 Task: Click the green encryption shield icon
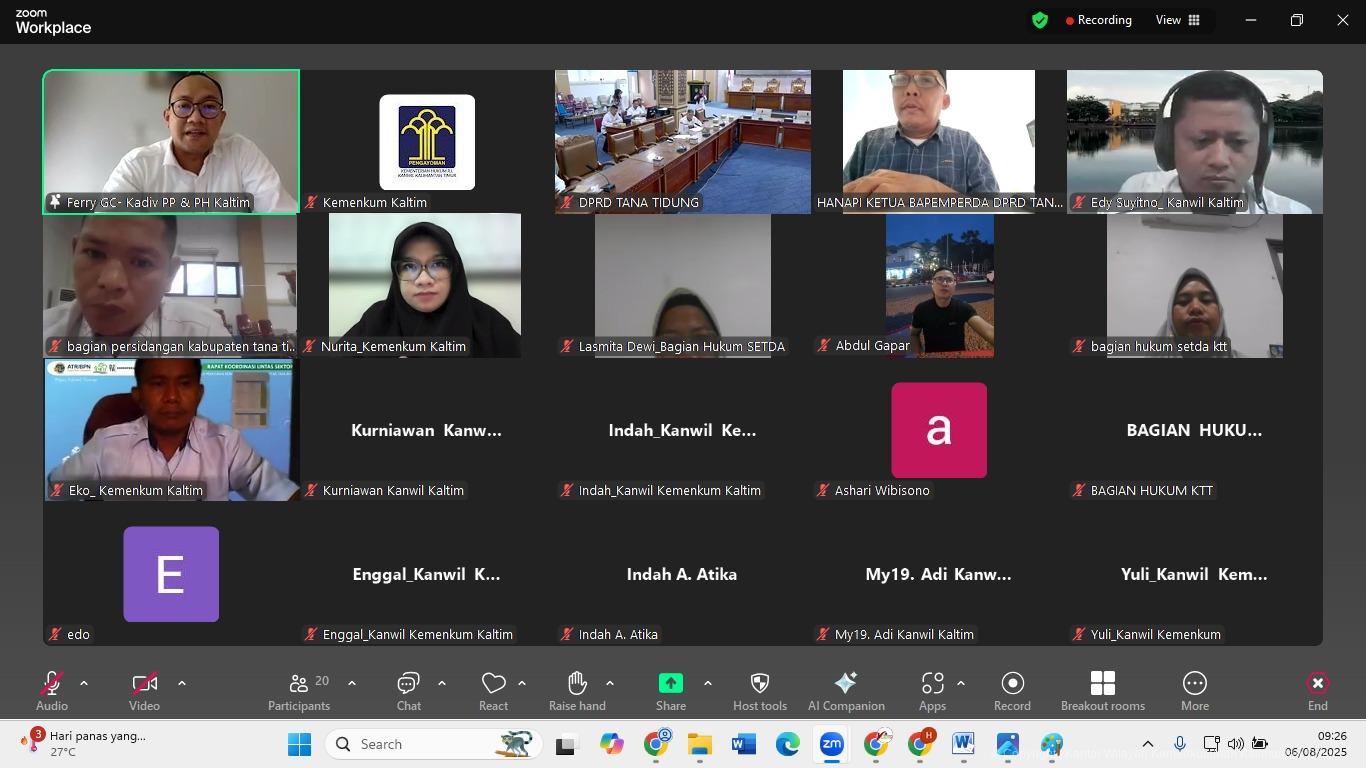pyautogui.click(x=1040, y=20)
